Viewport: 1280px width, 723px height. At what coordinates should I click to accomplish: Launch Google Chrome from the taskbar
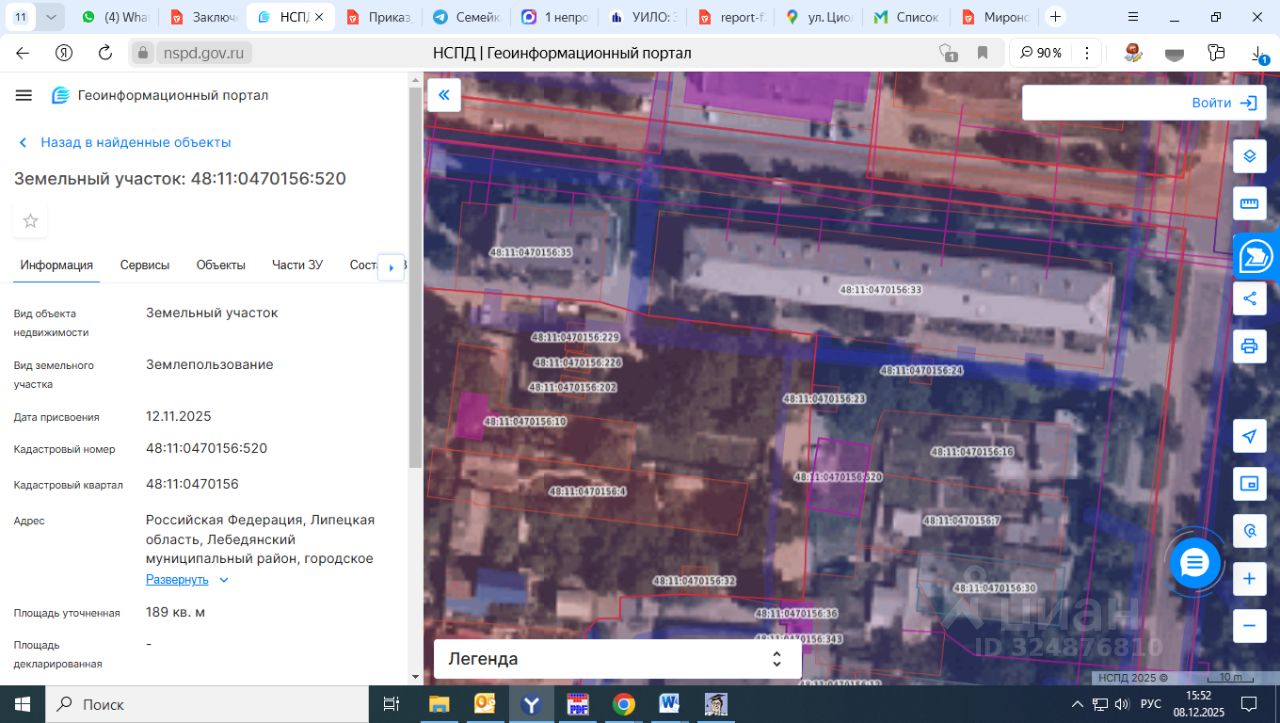[x=623, y=704]
